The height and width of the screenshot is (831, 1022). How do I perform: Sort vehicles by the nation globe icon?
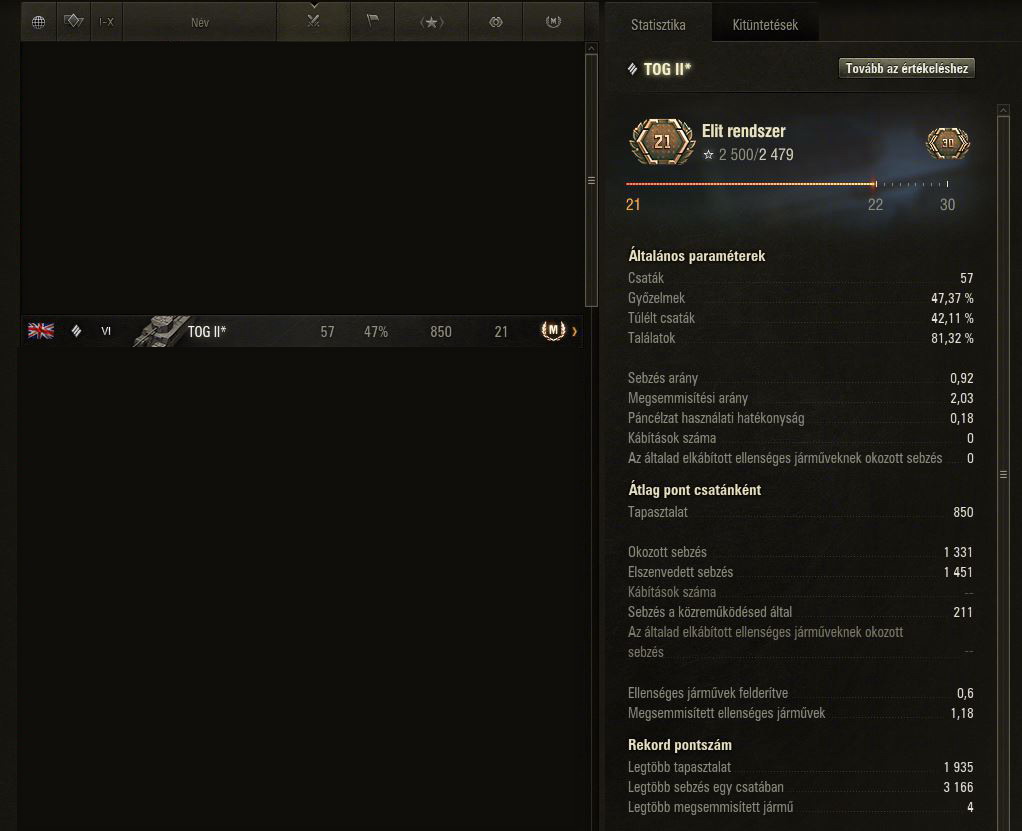click(x=38, y=22)
